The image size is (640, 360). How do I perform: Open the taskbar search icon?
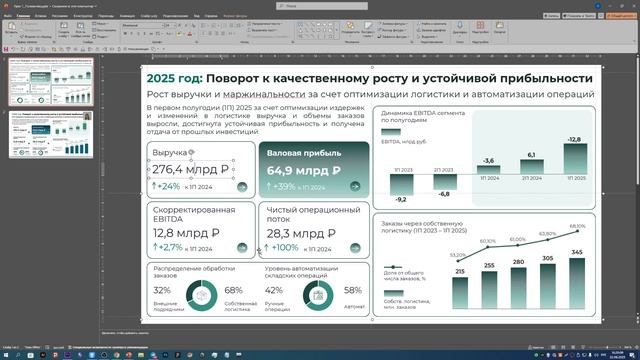coord(18,355)
